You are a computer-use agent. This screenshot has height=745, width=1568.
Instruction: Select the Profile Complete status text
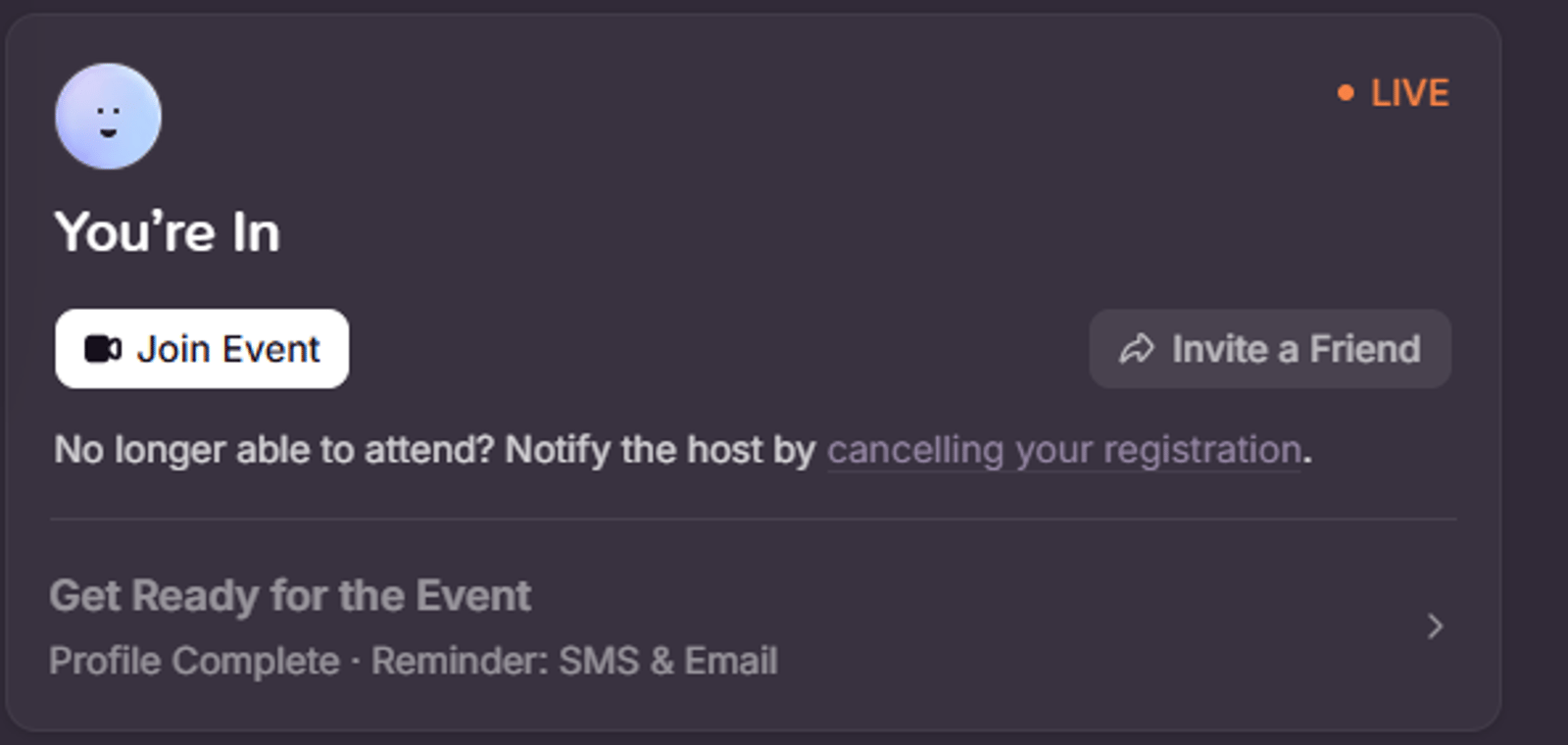pos(194,661)
